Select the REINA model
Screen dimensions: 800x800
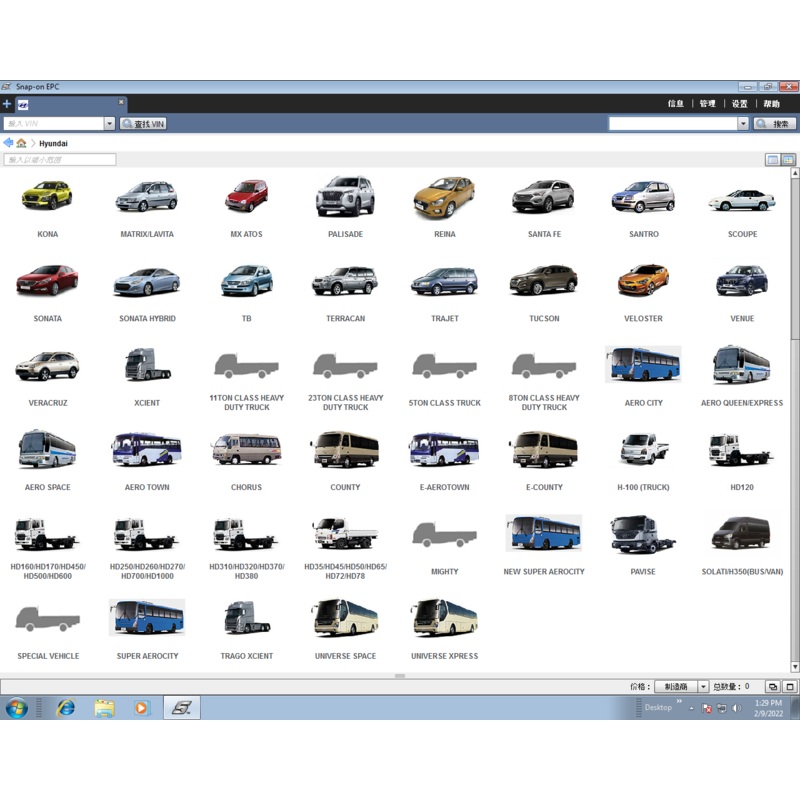[x=444, y=197]
